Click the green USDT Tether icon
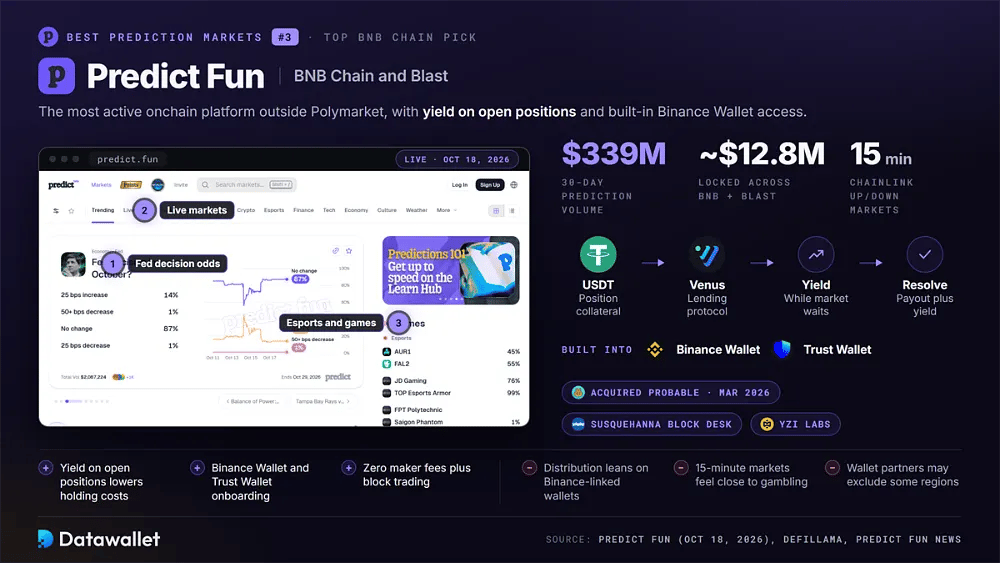 tap(598, 254)
